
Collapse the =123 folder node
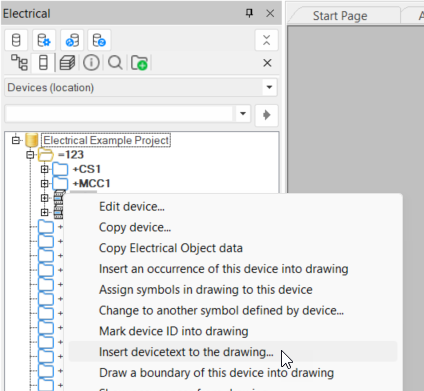(x=30, y=155)
